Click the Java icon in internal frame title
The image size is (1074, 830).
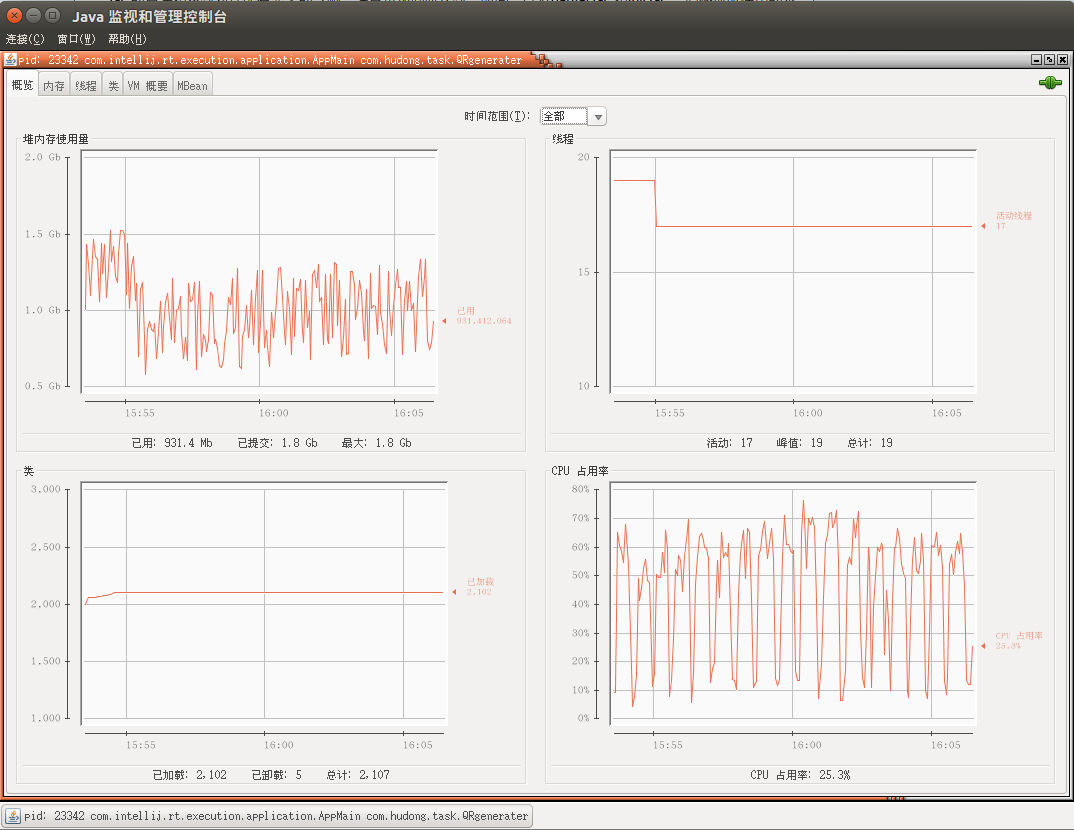coord(10,60)
